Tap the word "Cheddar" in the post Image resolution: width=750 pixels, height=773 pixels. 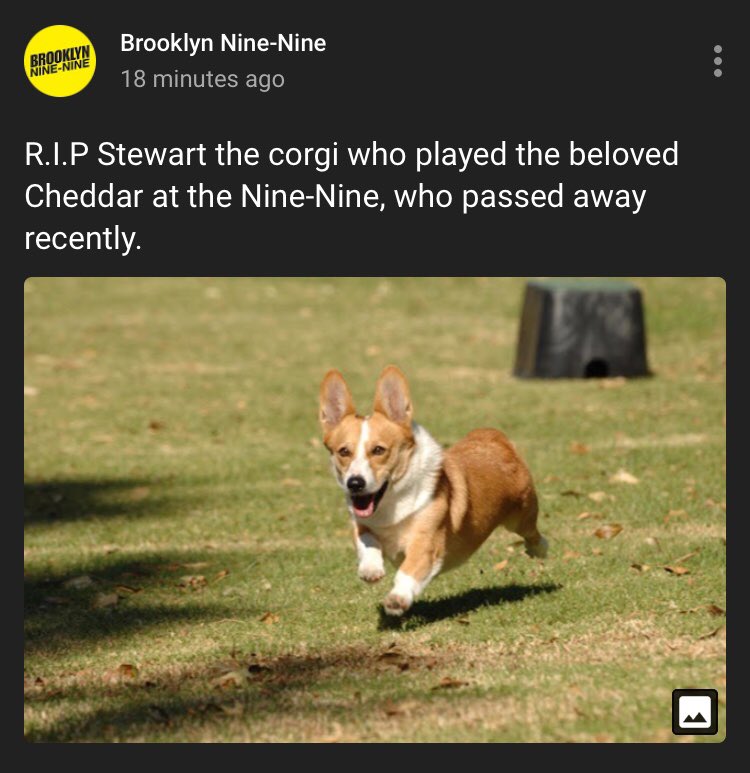point(84,196)
